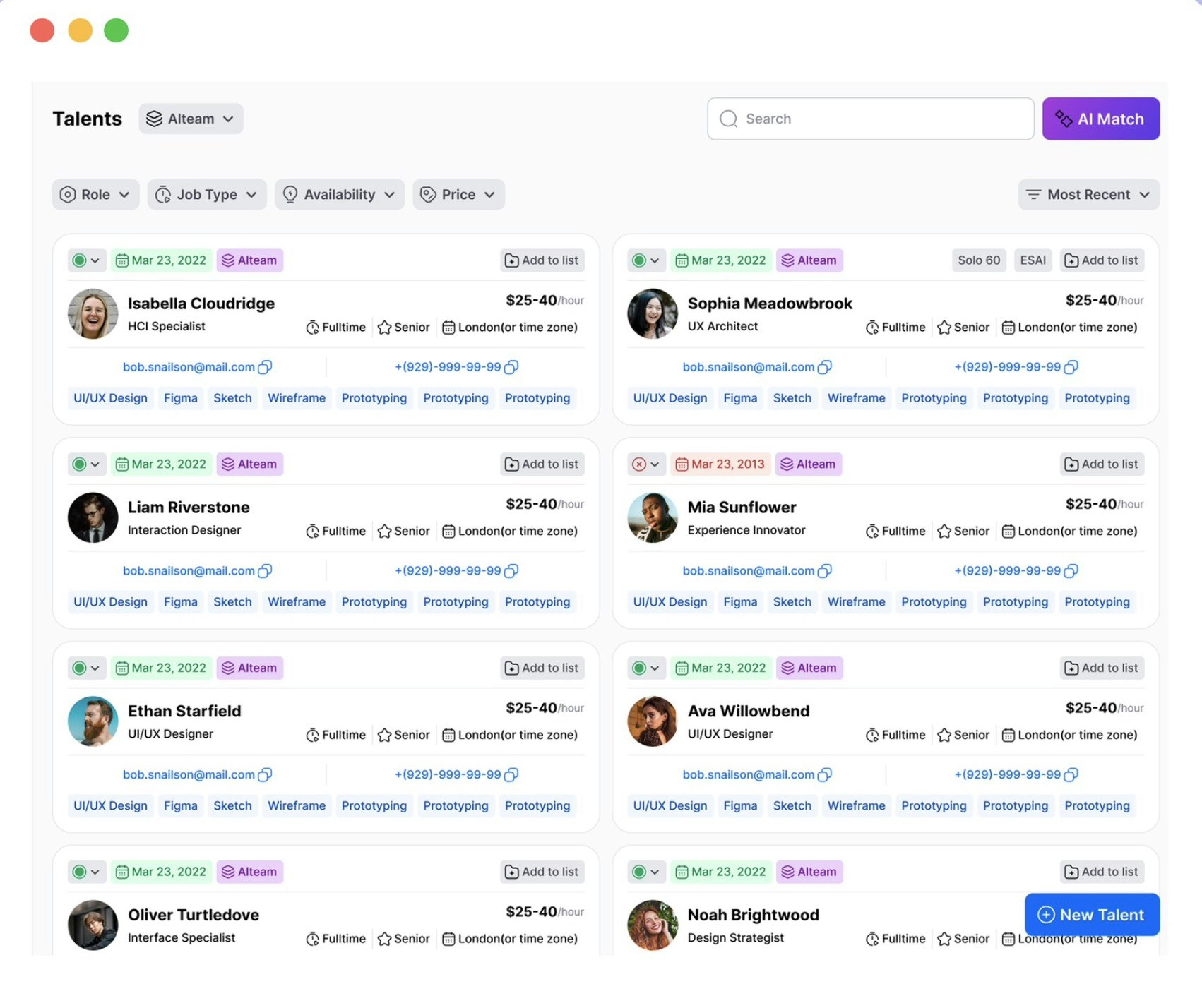Toggle Mia Sunflower's red status indicator
This screenshot has width=1202, height=1008.
[641, 464]
